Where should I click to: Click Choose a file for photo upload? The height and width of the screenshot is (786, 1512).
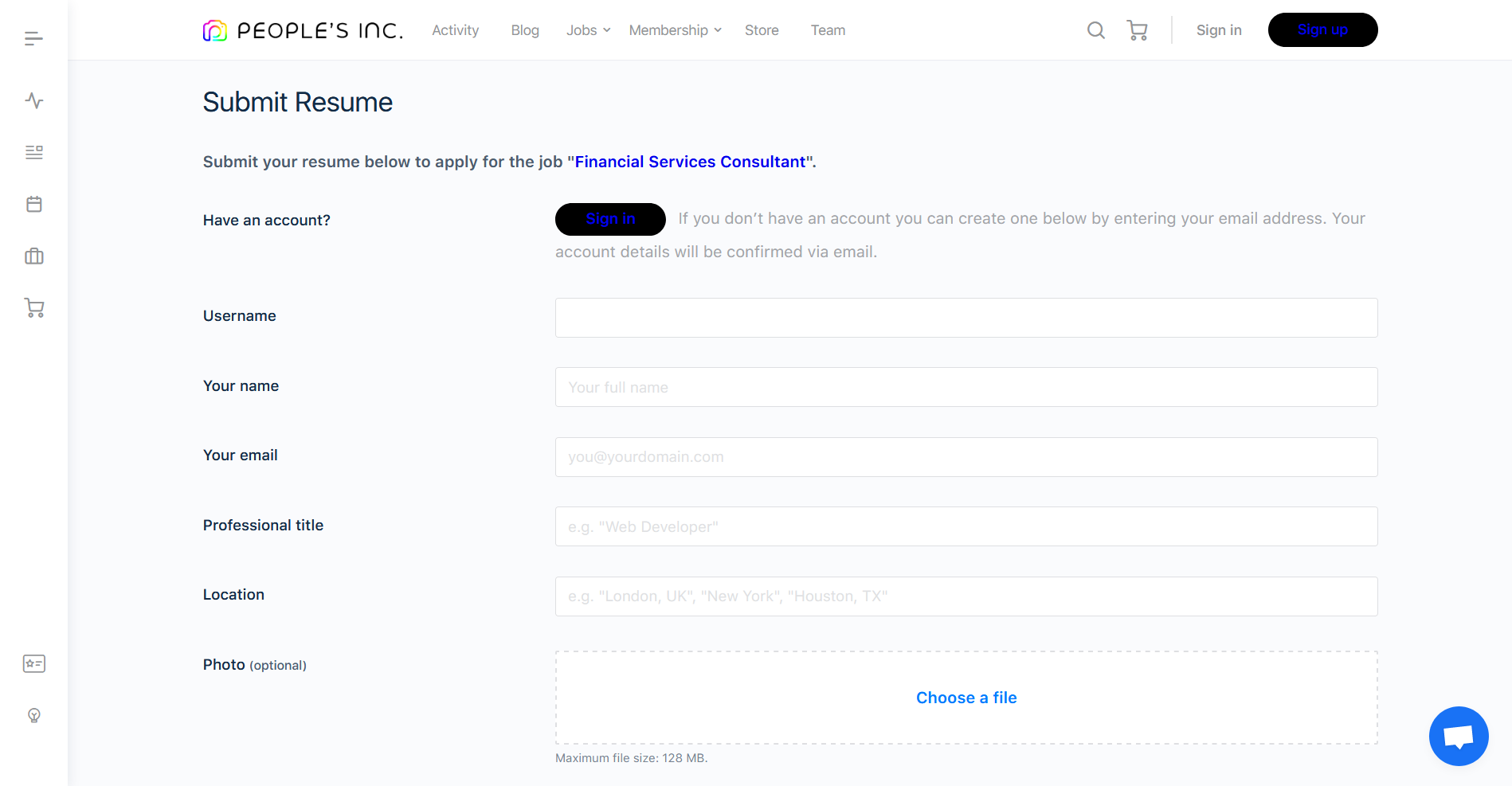[966, 698]
